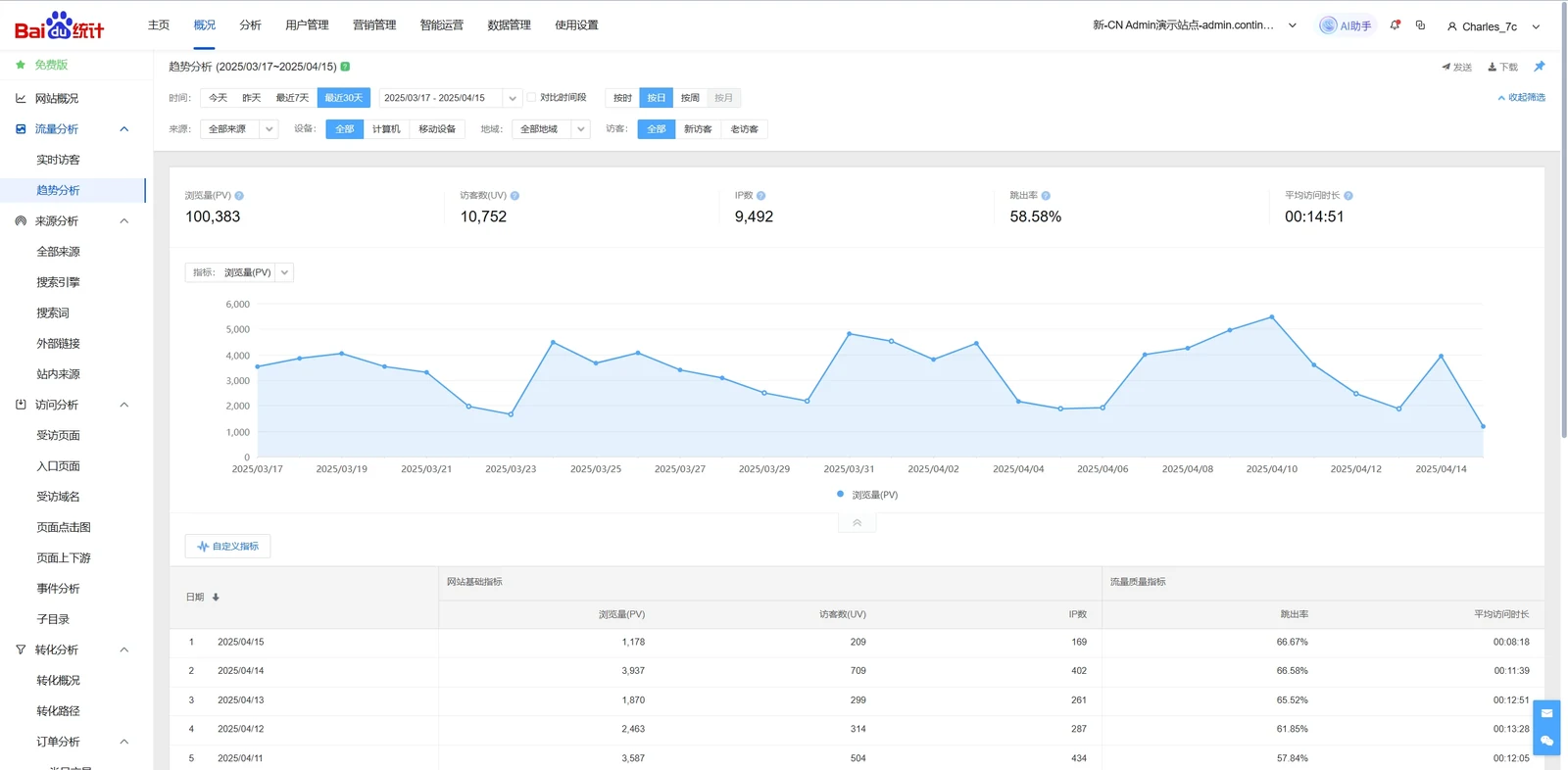This screenshot has height=770, width=1568.
Task: Click the 免费版 star badge
Action: pyautogui.click(x=41, y=65)
